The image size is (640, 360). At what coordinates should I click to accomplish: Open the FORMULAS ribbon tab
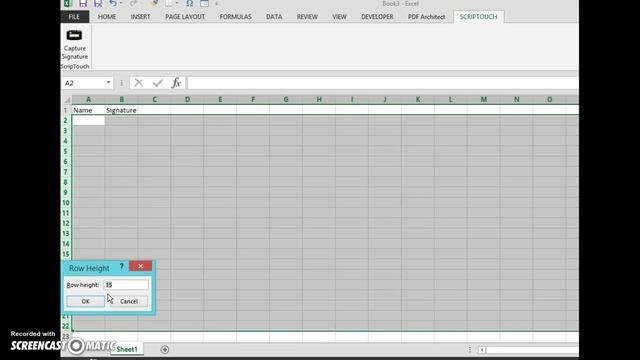pos(236,17)
